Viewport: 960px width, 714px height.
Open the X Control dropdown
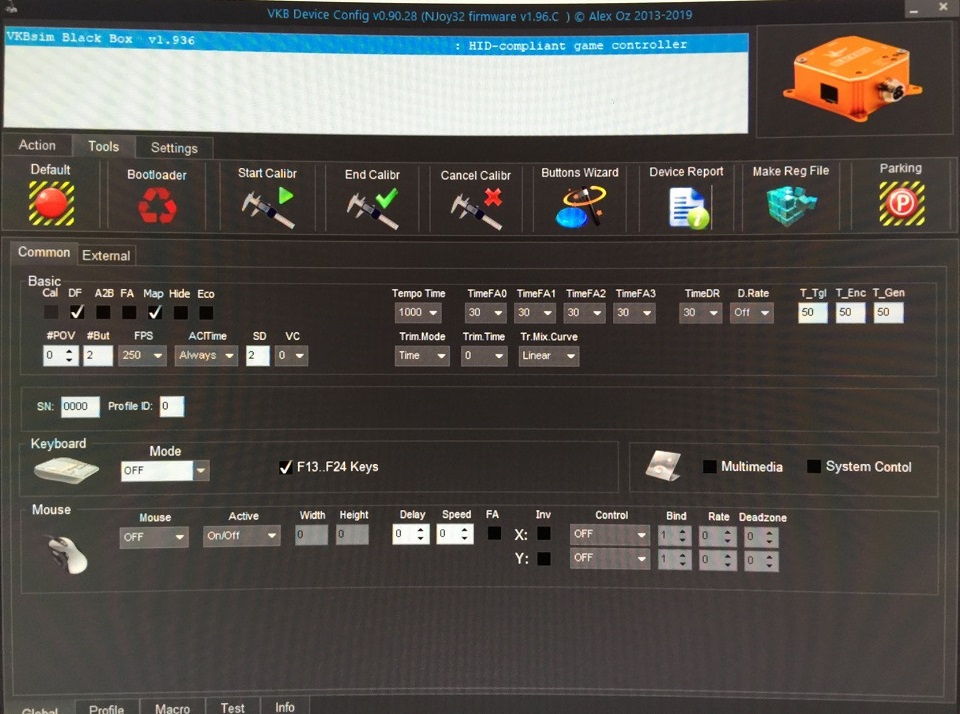[x=610, y=535]
